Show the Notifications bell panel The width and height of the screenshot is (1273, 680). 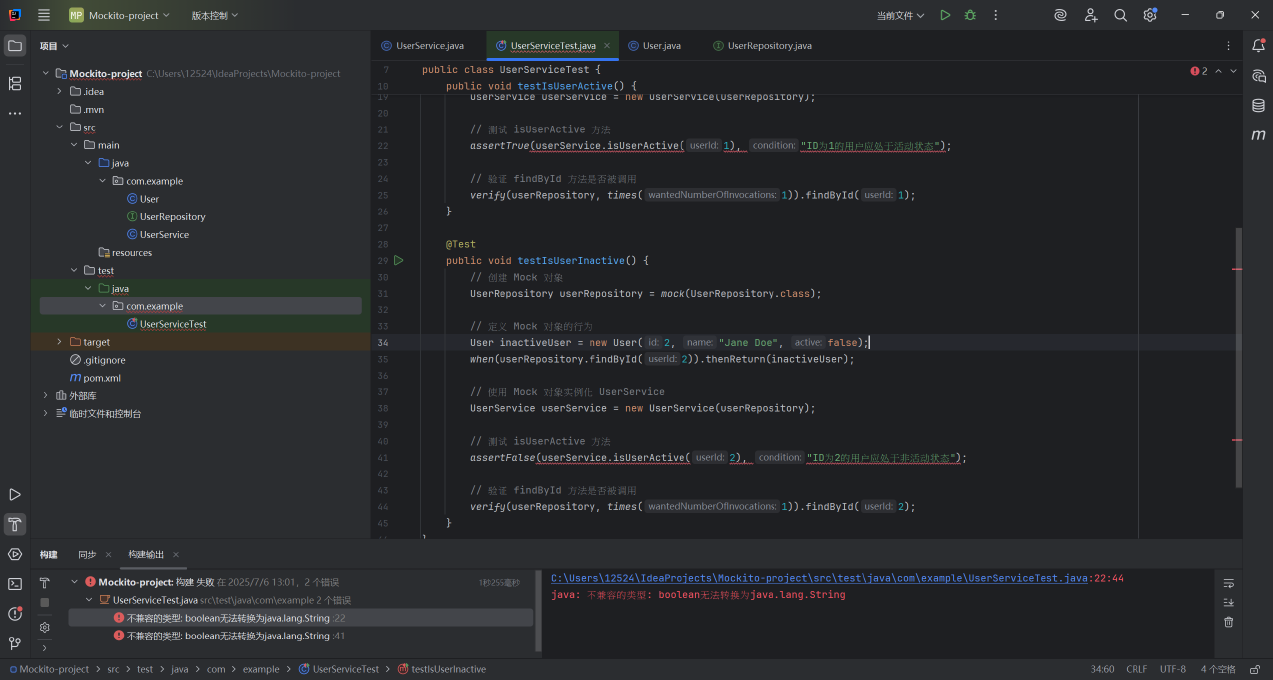click(1258, 44)
